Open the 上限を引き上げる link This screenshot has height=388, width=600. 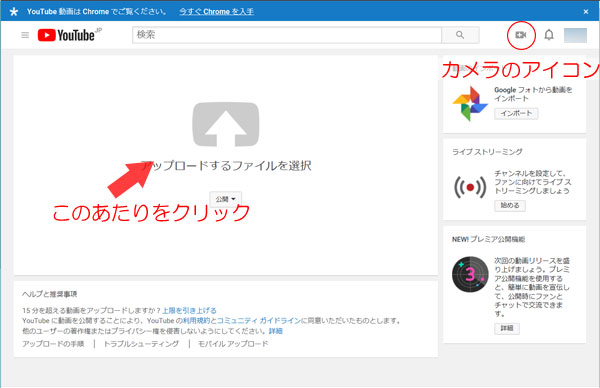[x=189, y=310]
